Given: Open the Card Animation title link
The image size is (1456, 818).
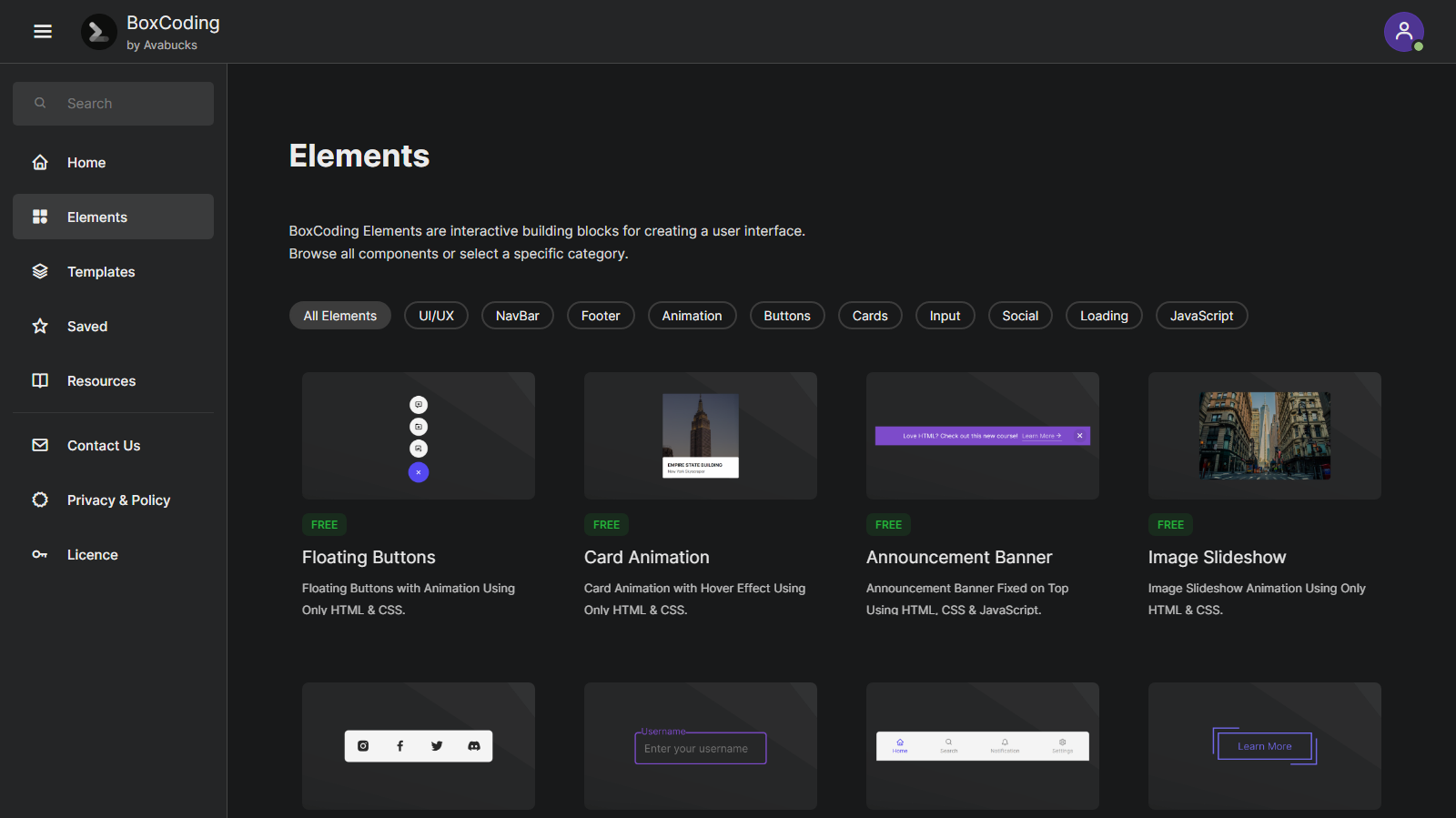Looking at the screenshot, I should pyautogui.click(x=647, y=557).
